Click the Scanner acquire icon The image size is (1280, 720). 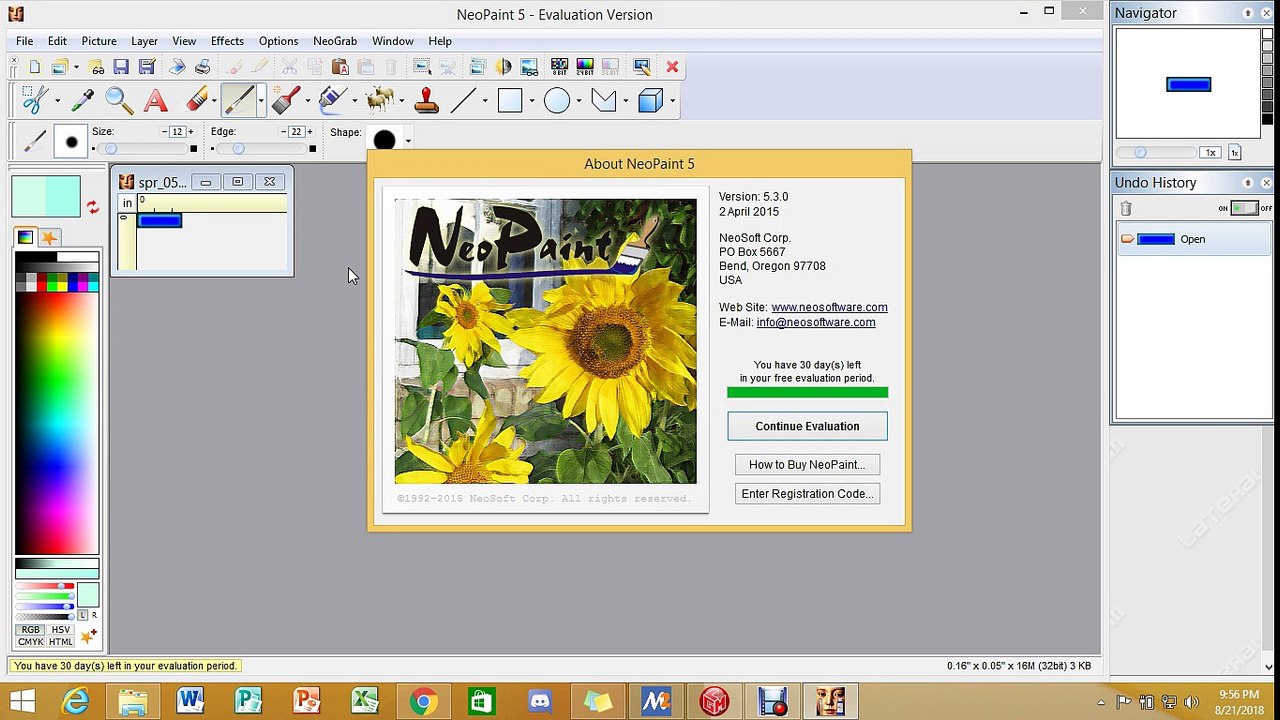coord(177,67)
